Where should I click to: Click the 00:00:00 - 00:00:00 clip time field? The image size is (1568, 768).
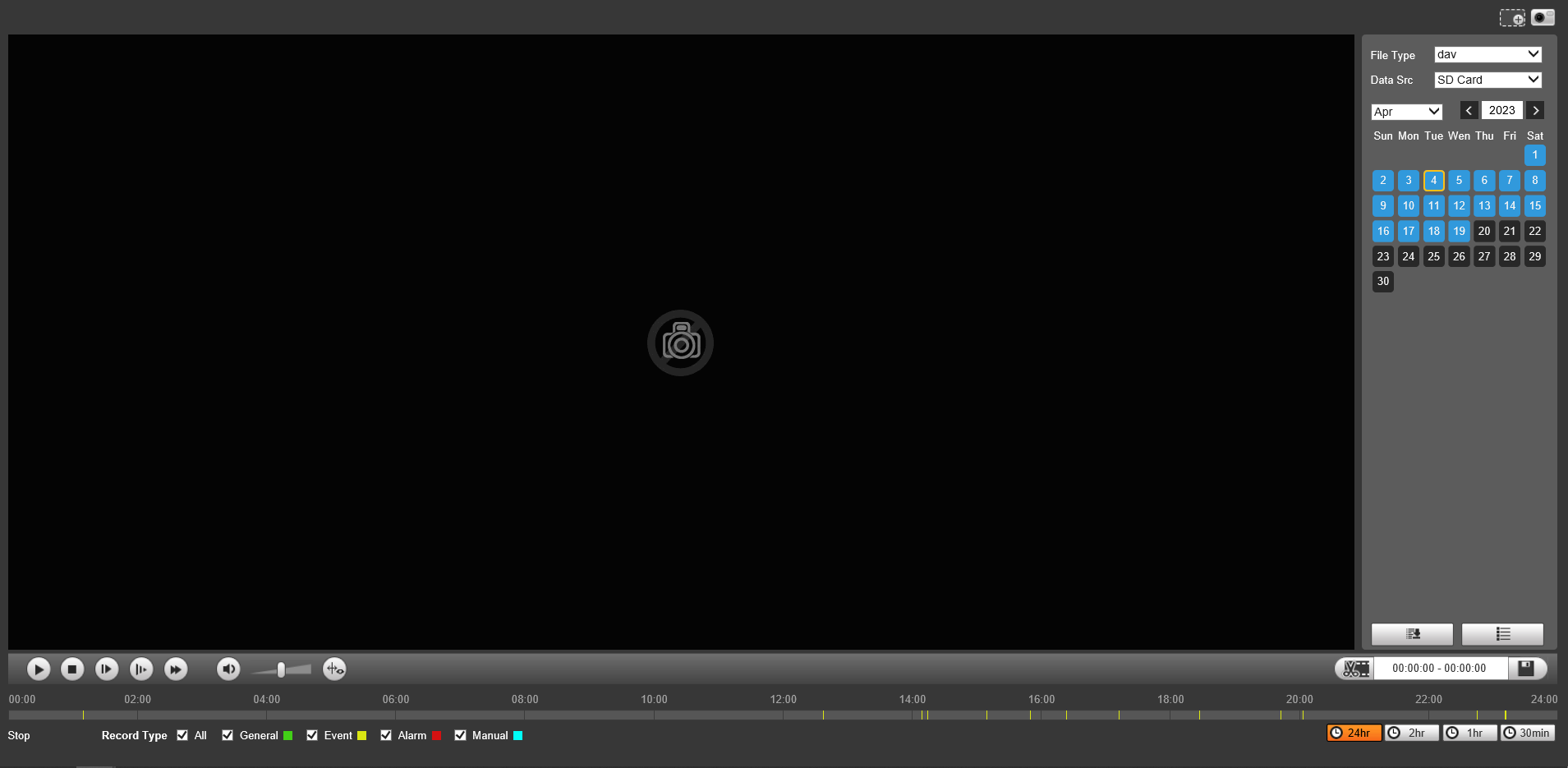[1440, 669]
